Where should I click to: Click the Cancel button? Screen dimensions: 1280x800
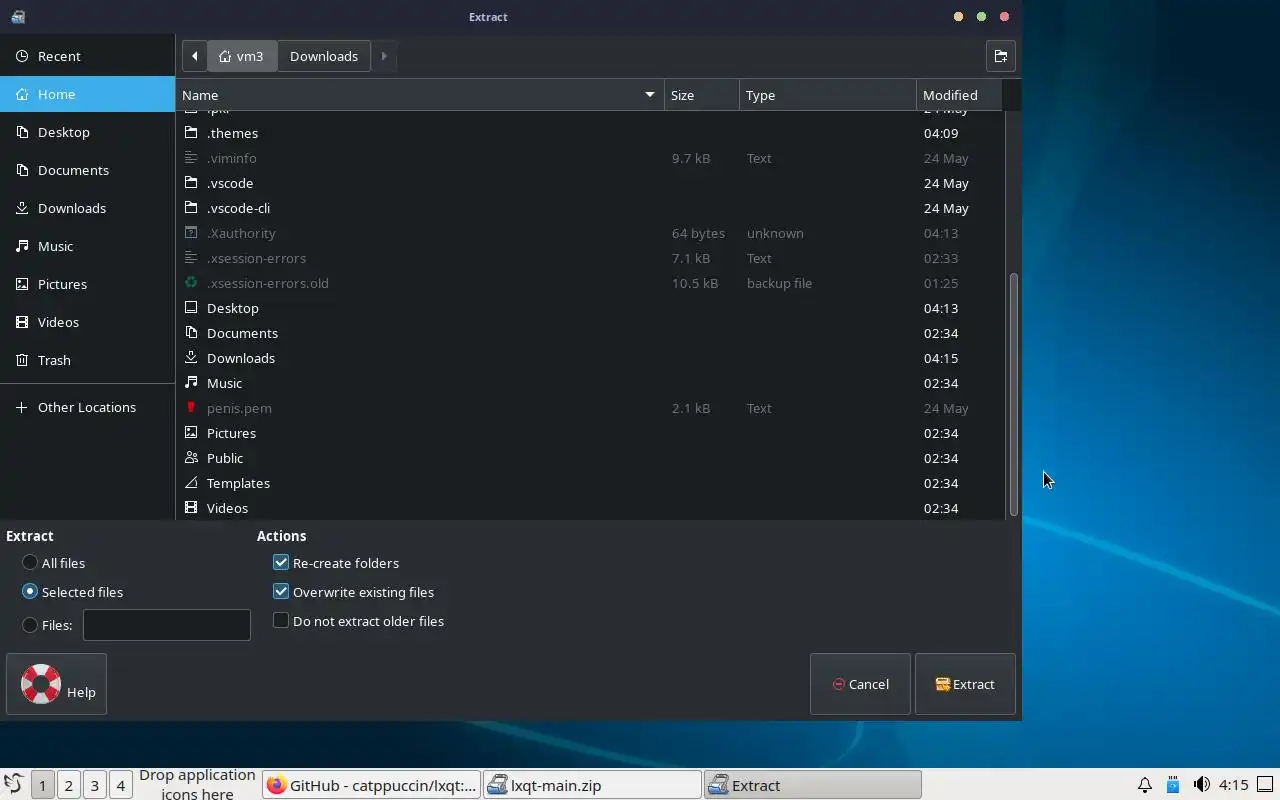click(x=860, y=684)
